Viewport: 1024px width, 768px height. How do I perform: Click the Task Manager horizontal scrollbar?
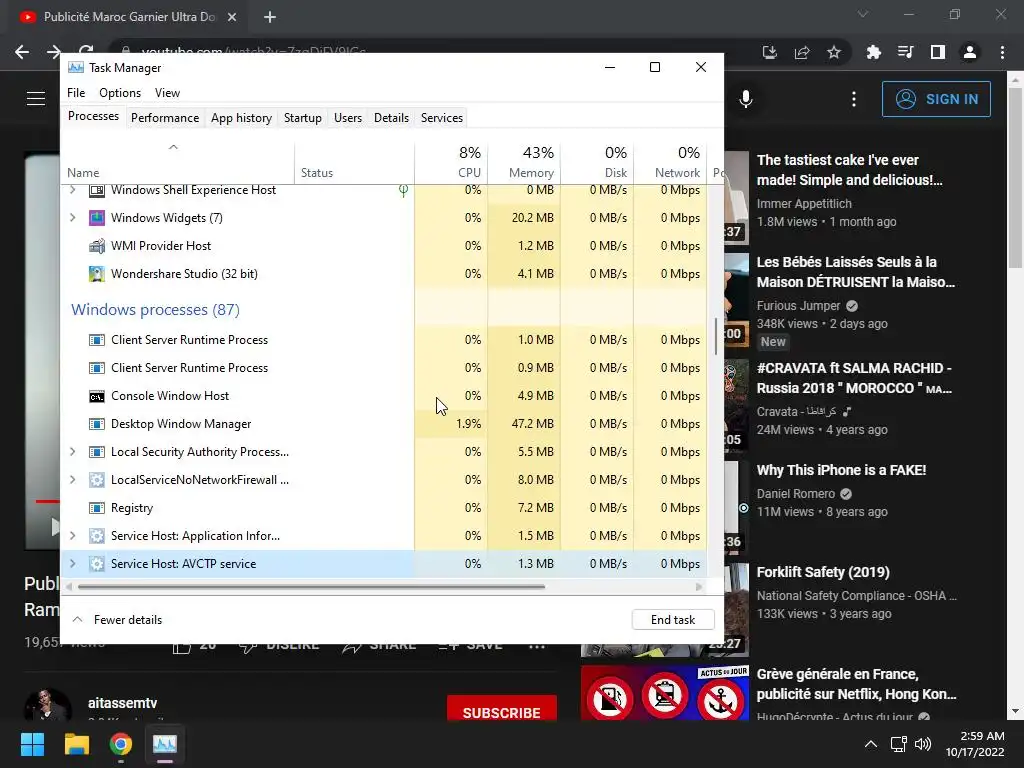coord(312,586)
